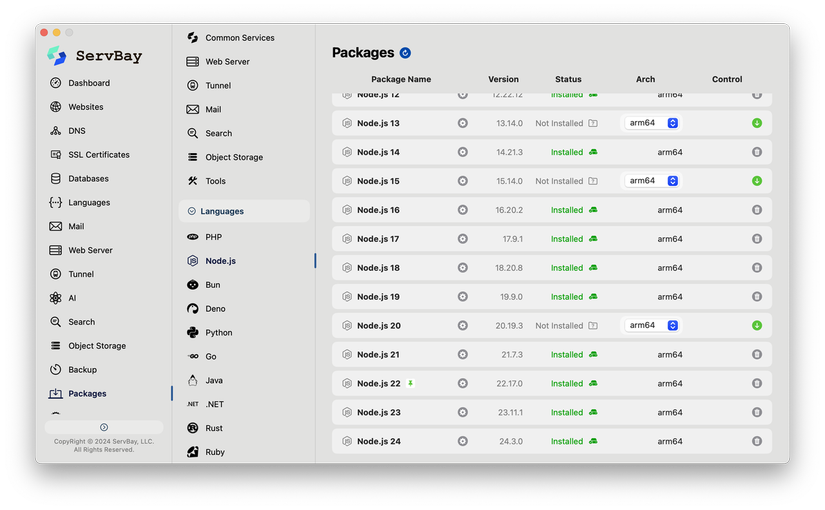Click the info icon next to Node.js 22
This screenshot has width=825, height=510.
462,384
